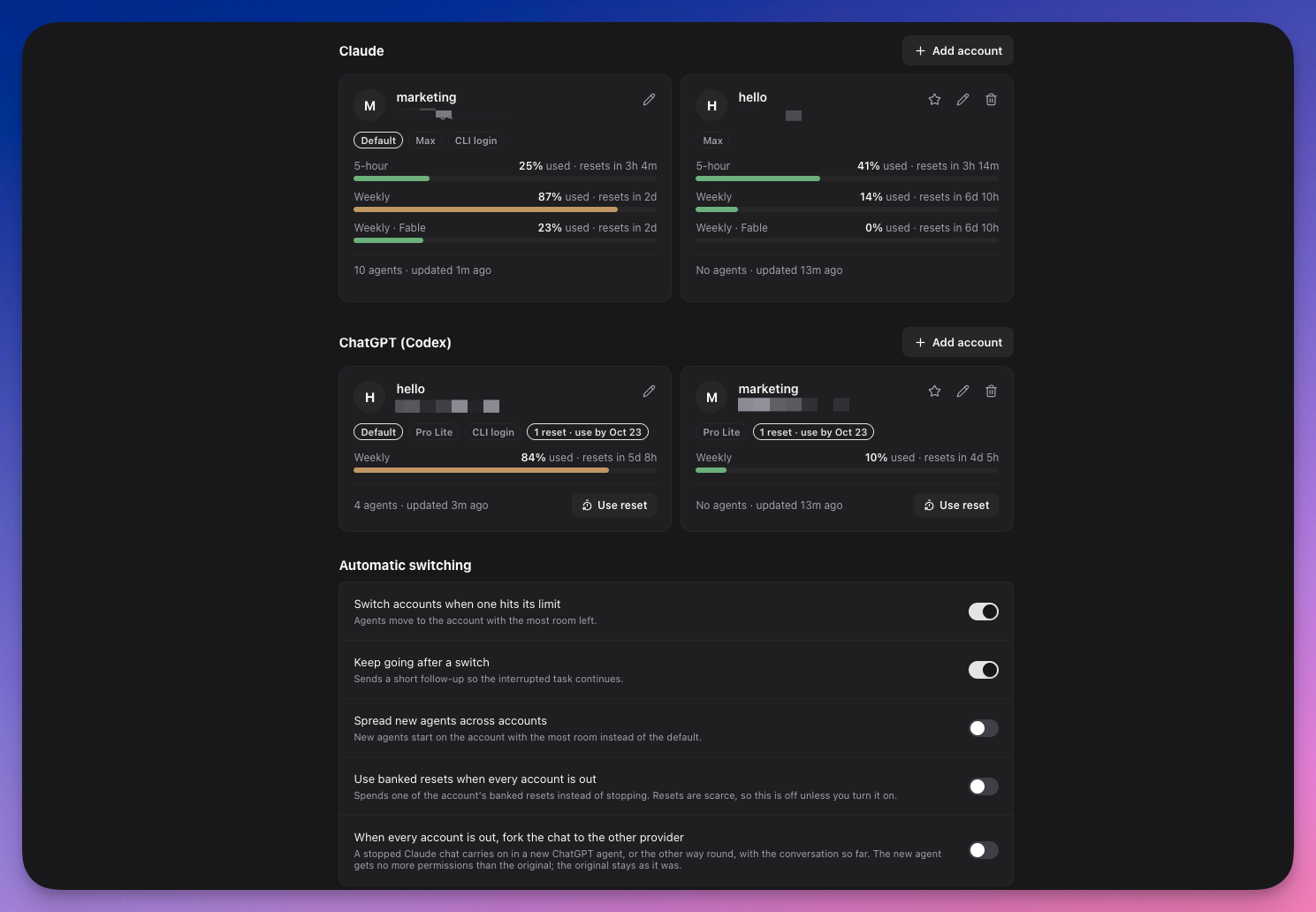Disable switching accounts when one hits its limit
1316x912 pixels.
point(983,612)
